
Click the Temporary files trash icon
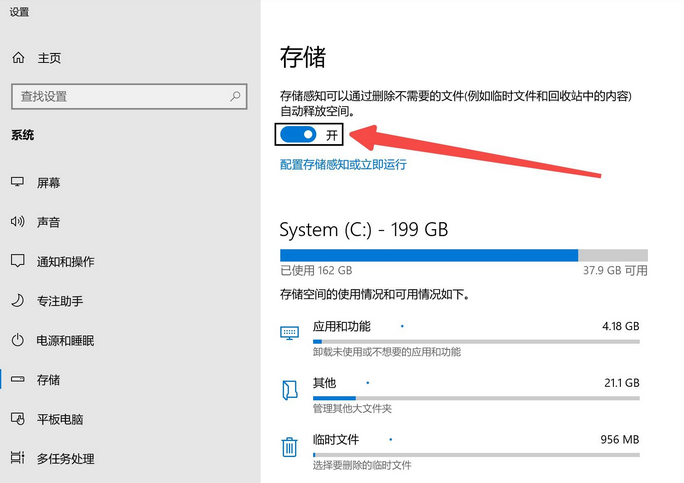[x=290, y=447]
